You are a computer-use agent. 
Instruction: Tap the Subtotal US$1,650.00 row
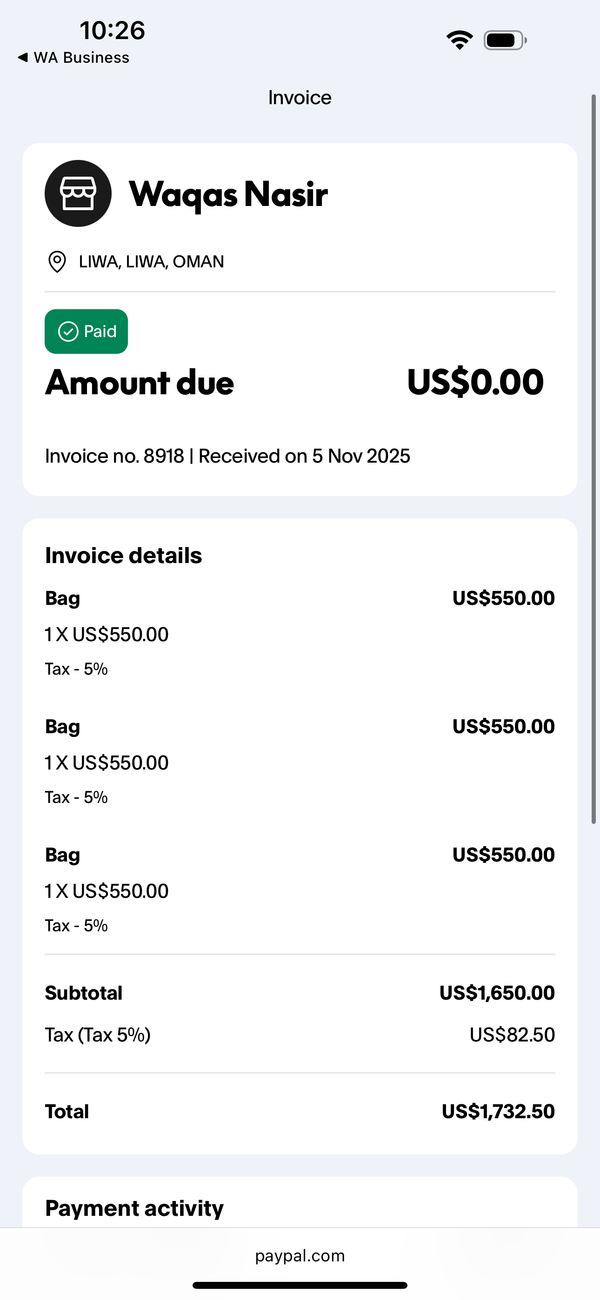pos(300,993)
